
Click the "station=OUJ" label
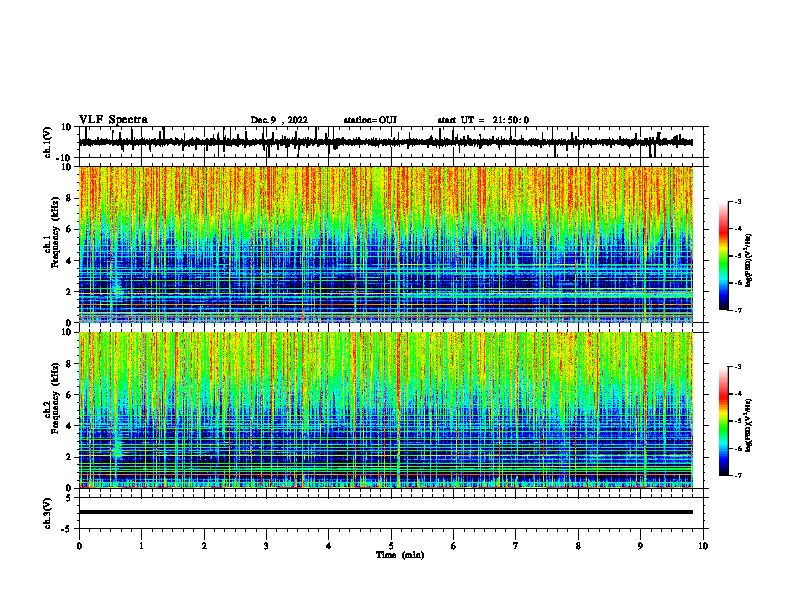coord(370,120)
